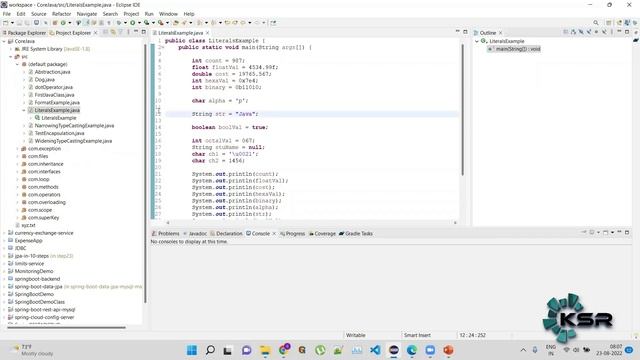Expand the JRE System Library node
640x360 pixels.
click(x=11, y=49)
